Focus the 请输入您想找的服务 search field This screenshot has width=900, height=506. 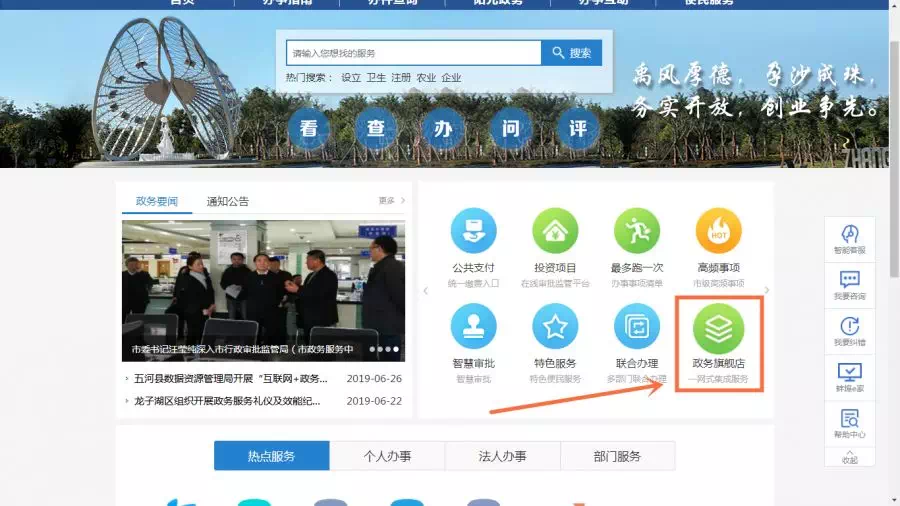point(414,53)
